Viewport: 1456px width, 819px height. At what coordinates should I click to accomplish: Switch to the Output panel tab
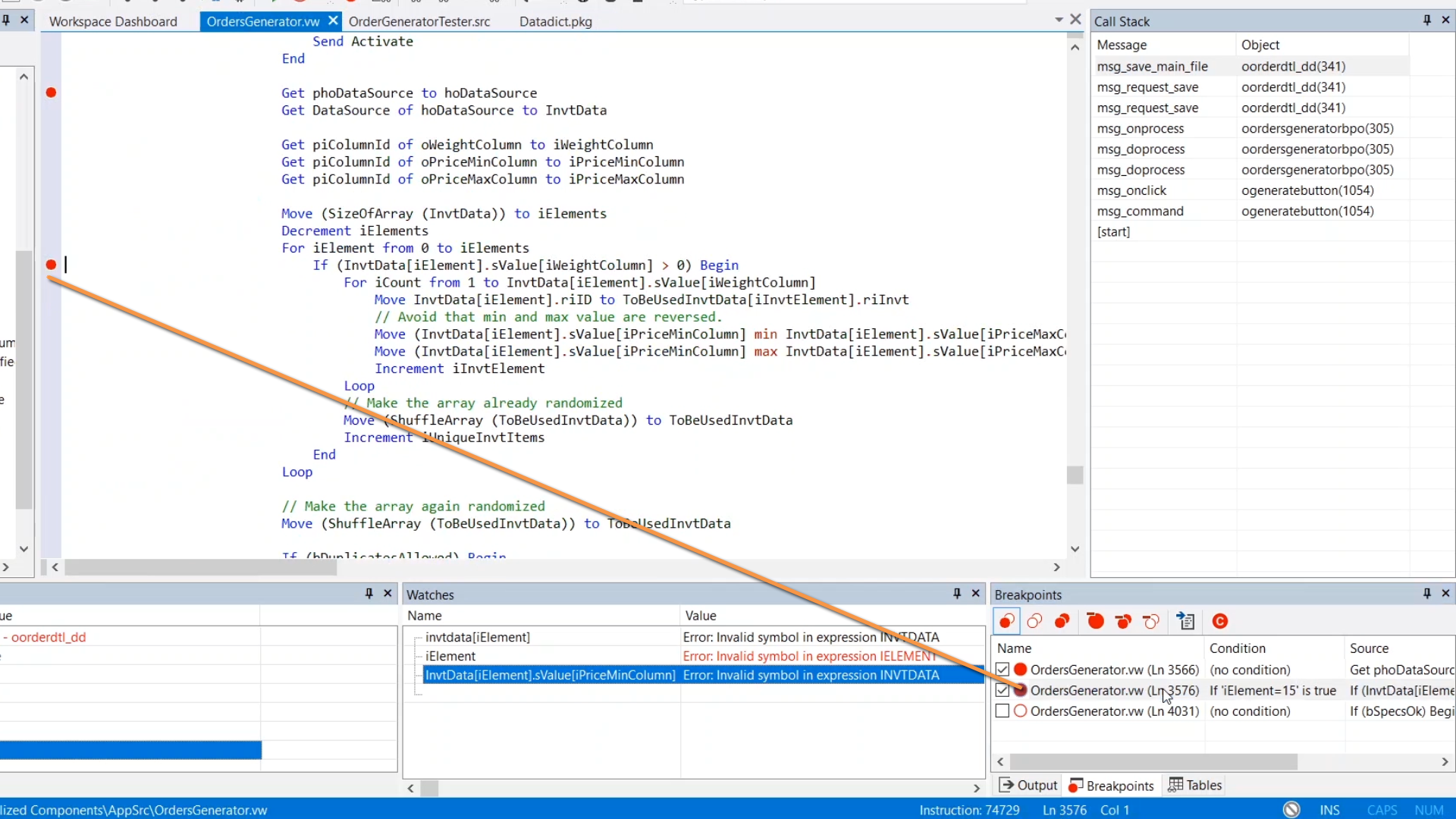pyautogui.click(x=1028, y=786)
